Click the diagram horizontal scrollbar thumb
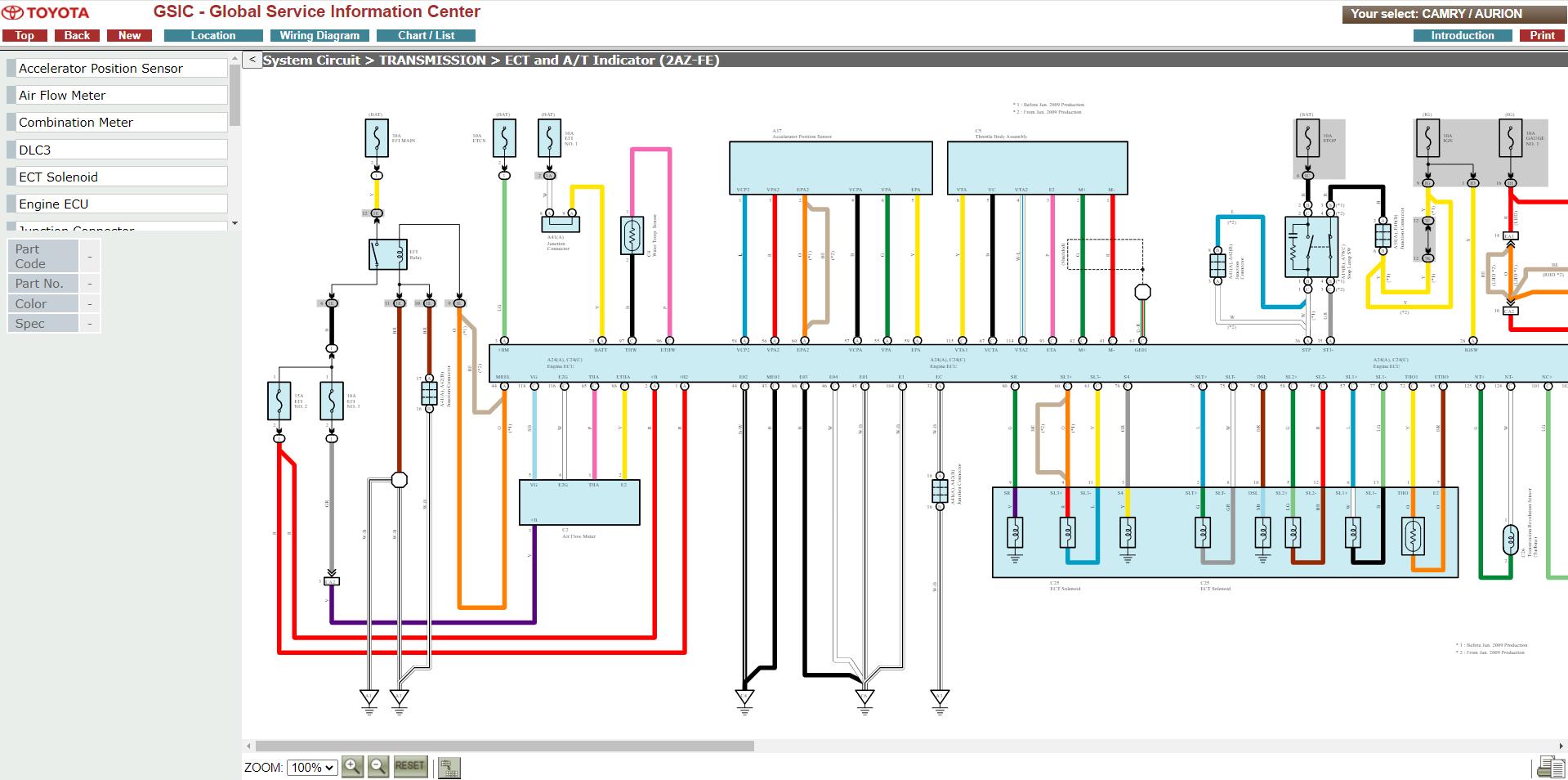This screenshot has height=780, width=1568. (x=504, y=746)
